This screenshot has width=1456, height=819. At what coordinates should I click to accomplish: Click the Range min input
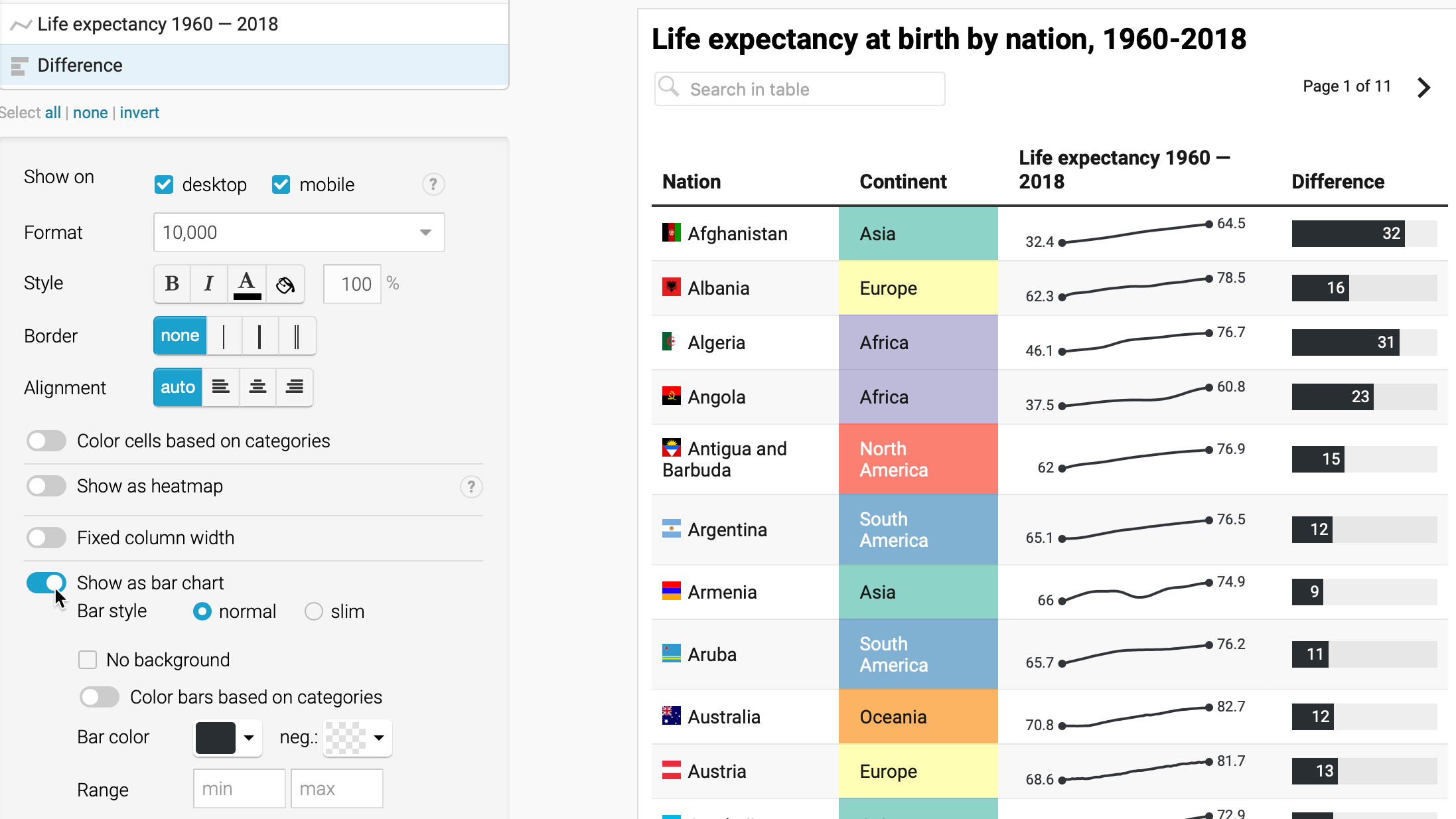click(240, 788)
